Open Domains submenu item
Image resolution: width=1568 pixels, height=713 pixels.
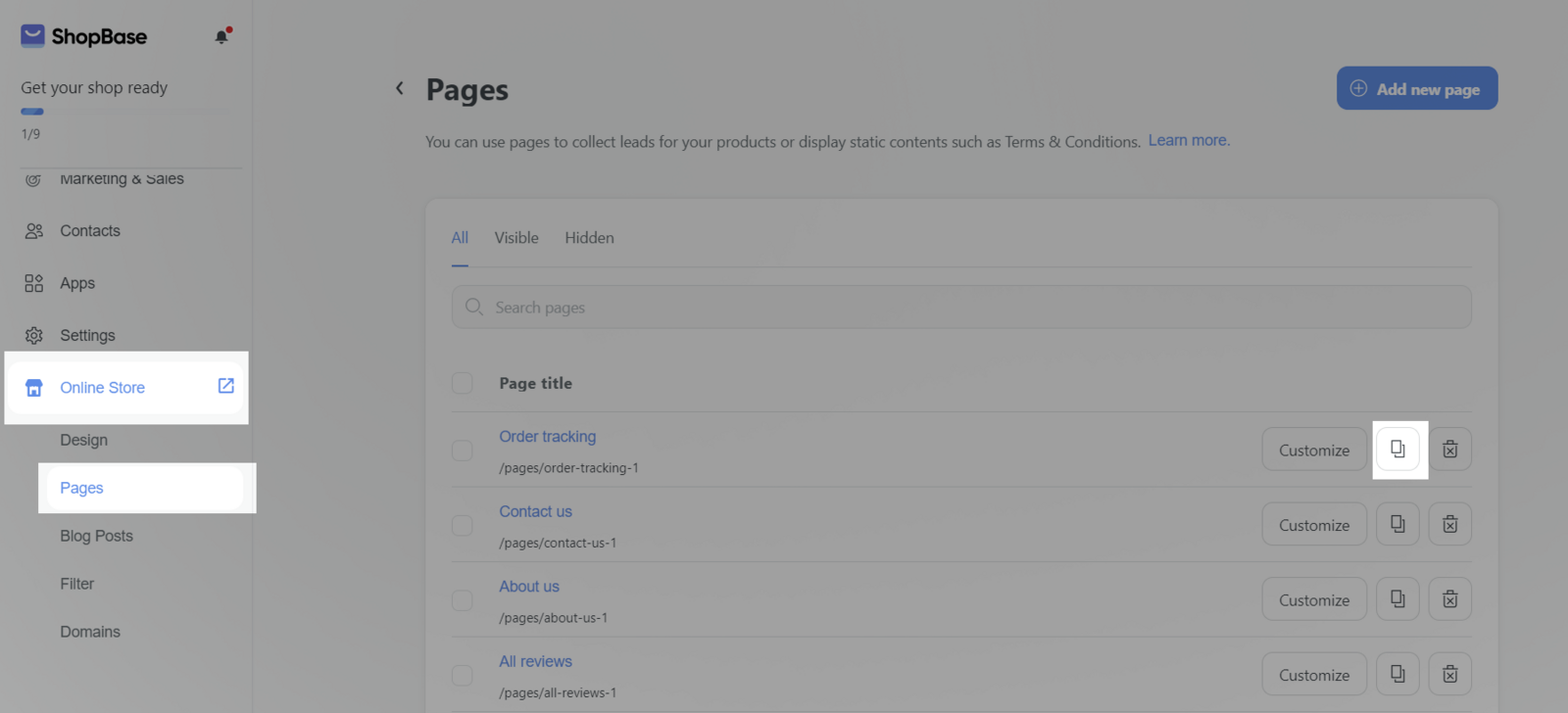90,632
